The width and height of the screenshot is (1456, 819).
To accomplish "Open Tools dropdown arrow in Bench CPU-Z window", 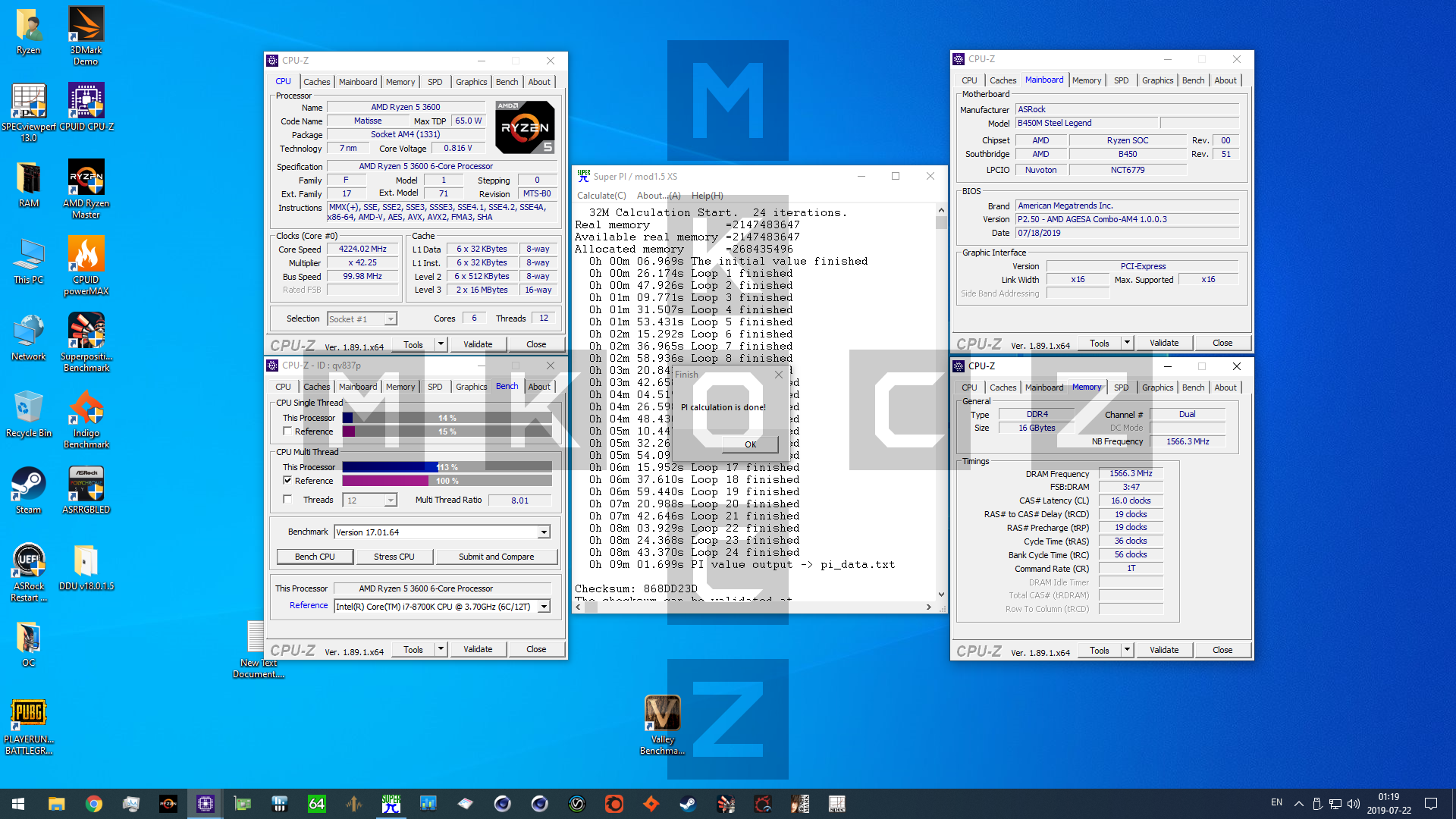I will point(441,649).
